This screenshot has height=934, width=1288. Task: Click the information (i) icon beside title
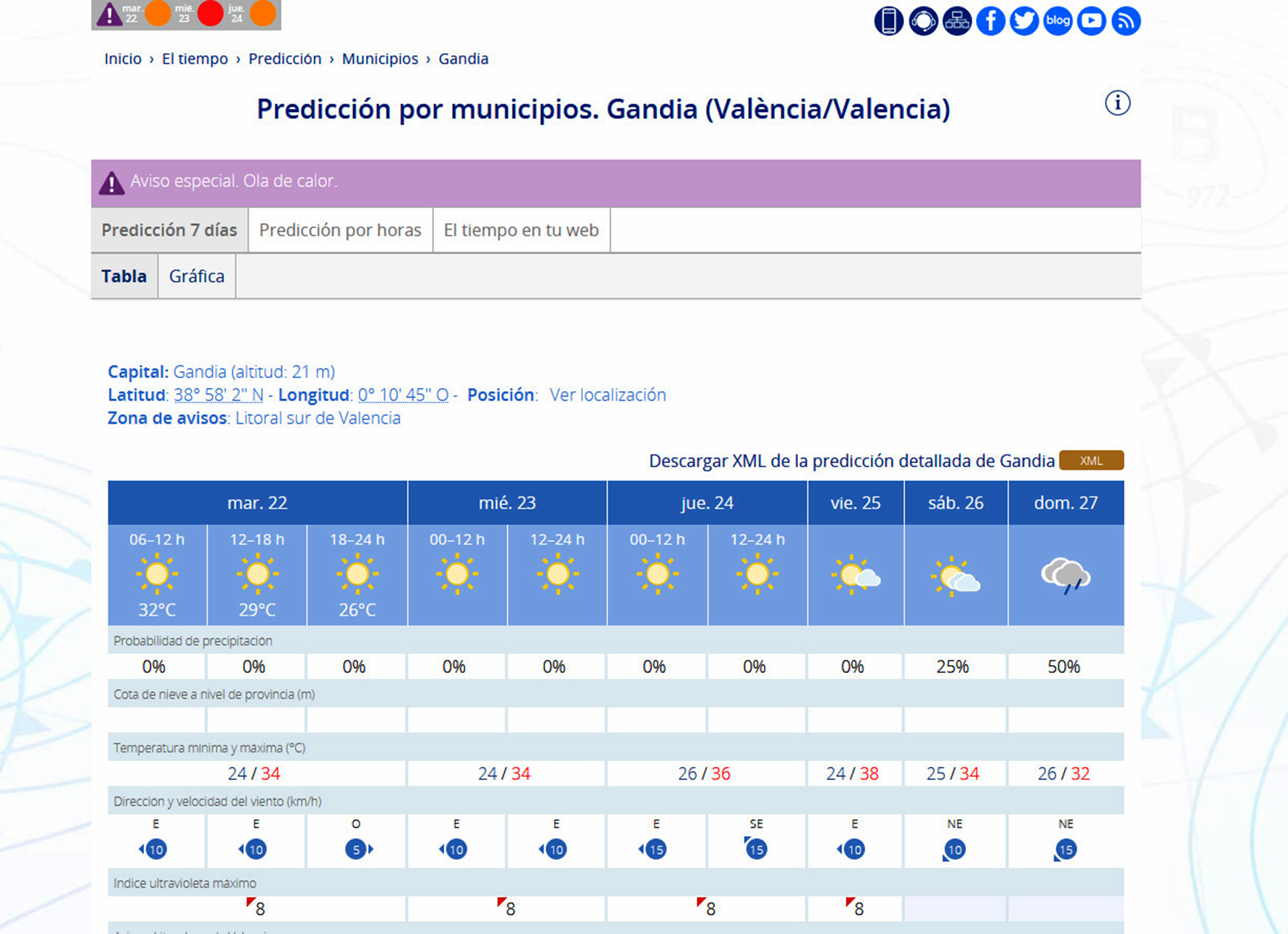[1117, 103]
